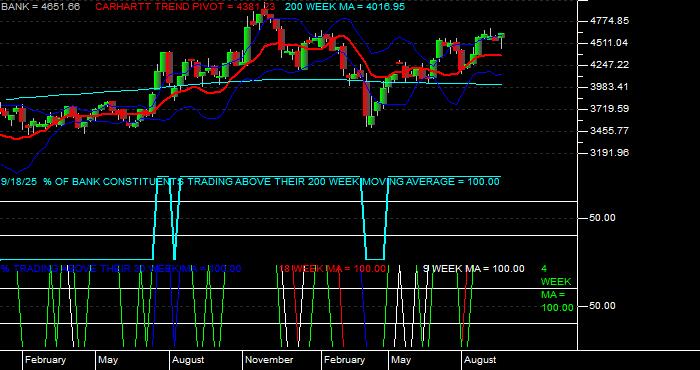Click the second February marker after November
The width and height of the screenshot is (700, 370).
[x=344, y=360]
